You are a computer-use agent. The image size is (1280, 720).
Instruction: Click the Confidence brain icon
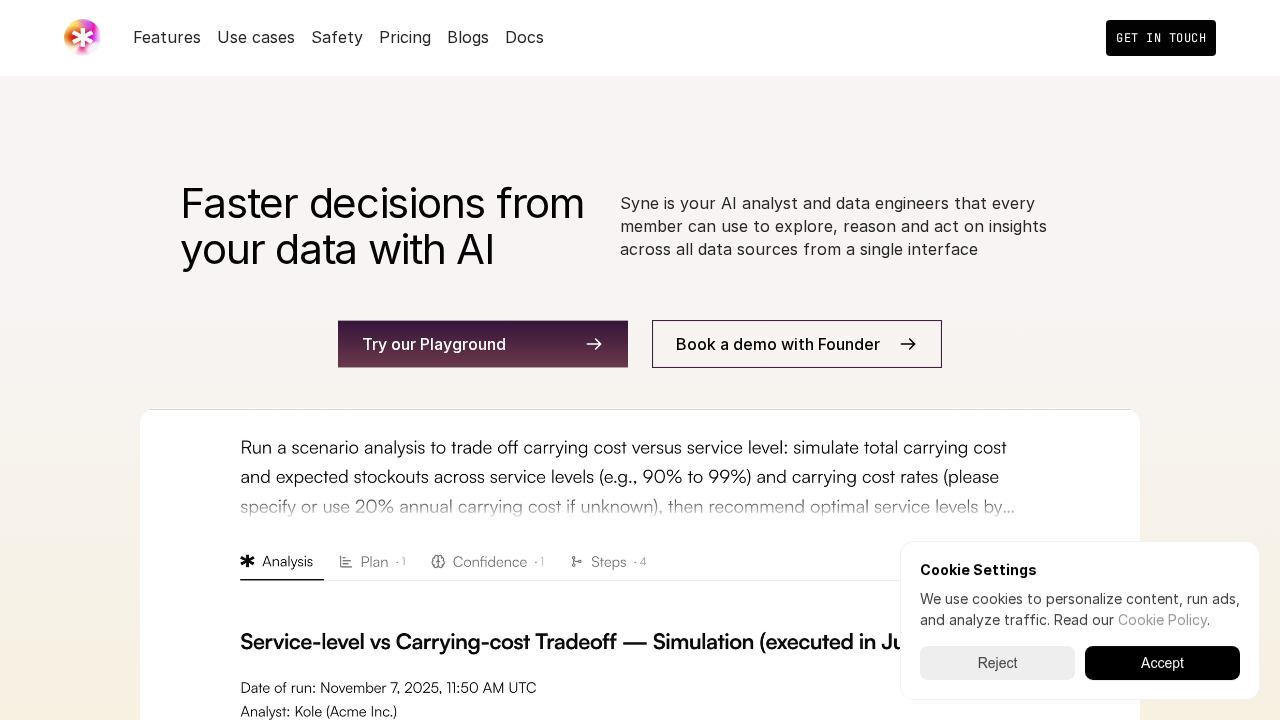coord(438,562)
